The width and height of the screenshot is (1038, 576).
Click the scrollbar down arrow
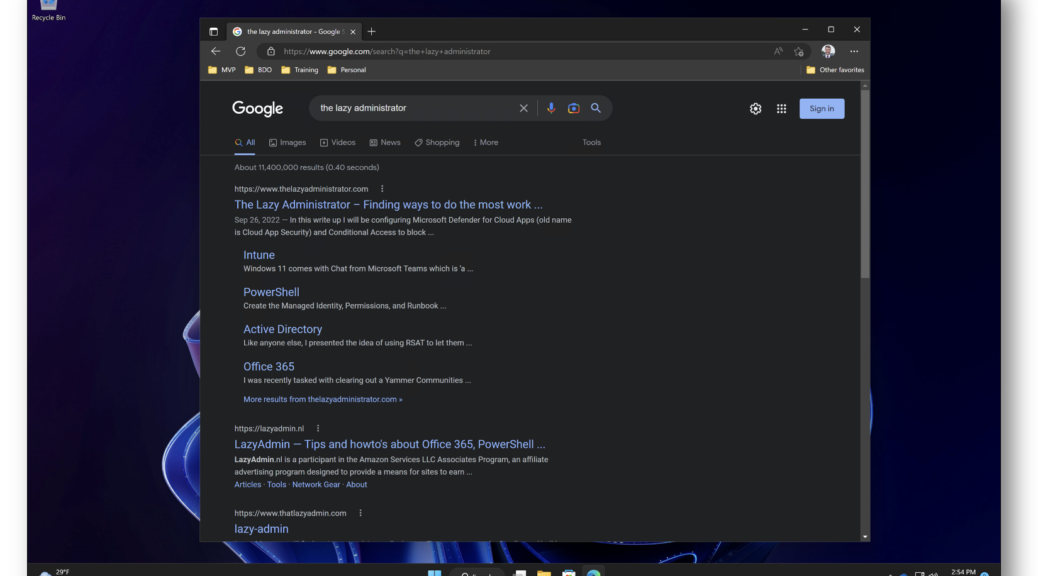point(865,536)
